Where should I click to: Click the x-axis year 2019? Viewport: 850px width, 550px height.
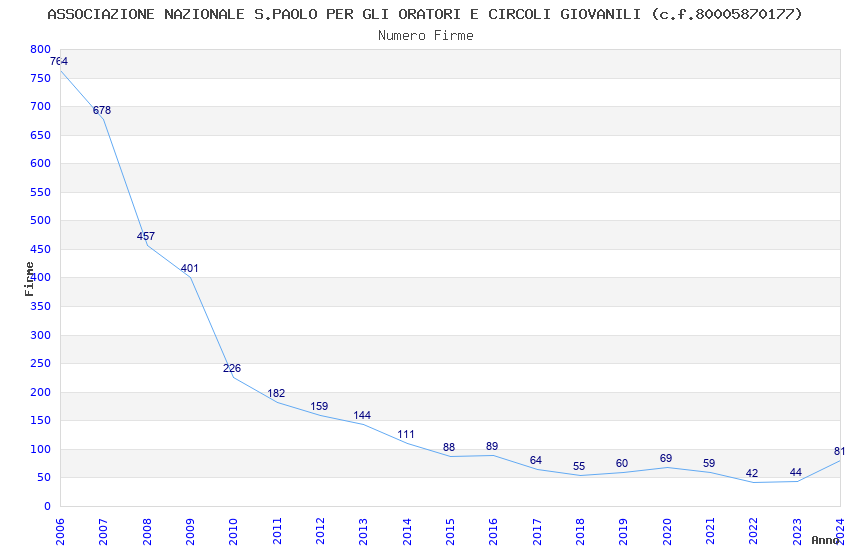(623, 532)
